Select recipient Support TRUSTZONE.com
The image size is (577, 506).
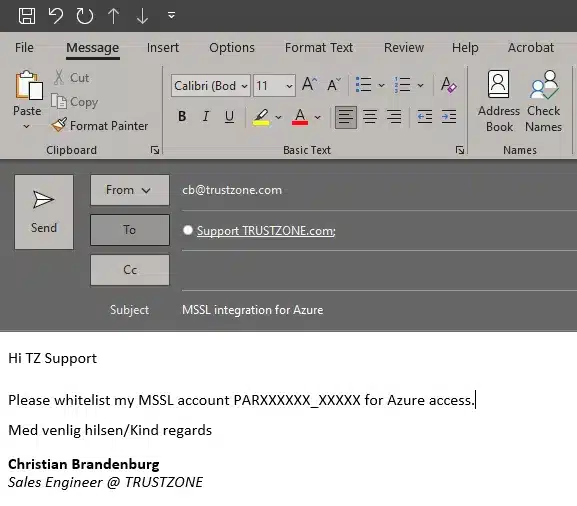click(x=266, y=231)
